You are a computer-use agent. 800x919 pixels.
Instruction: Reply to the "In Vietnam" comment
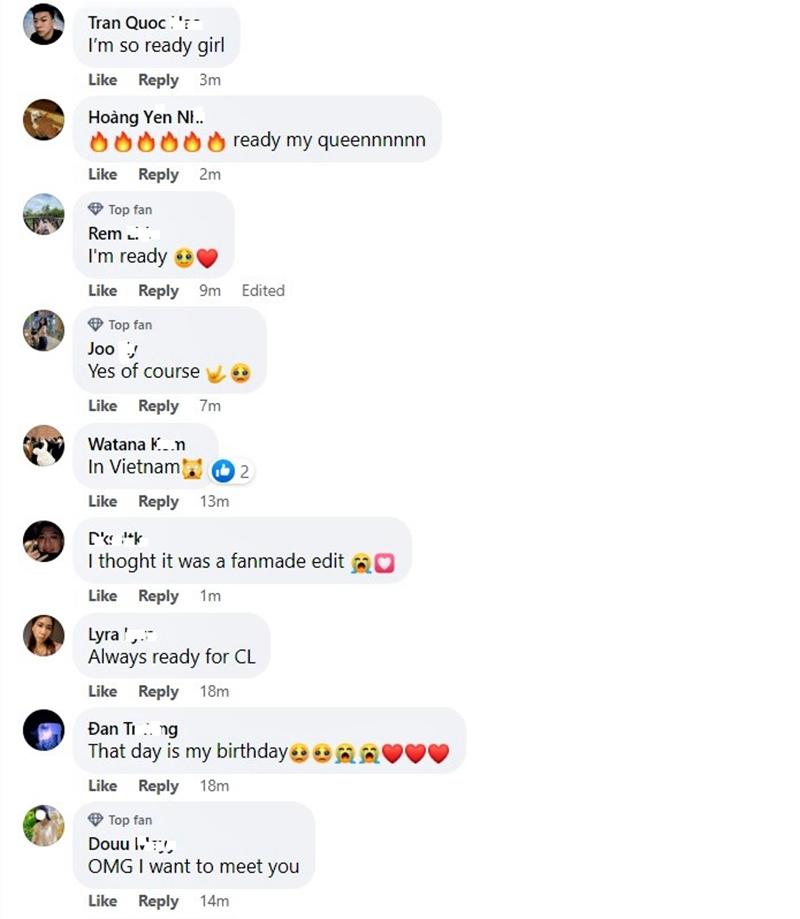point(158,501)
